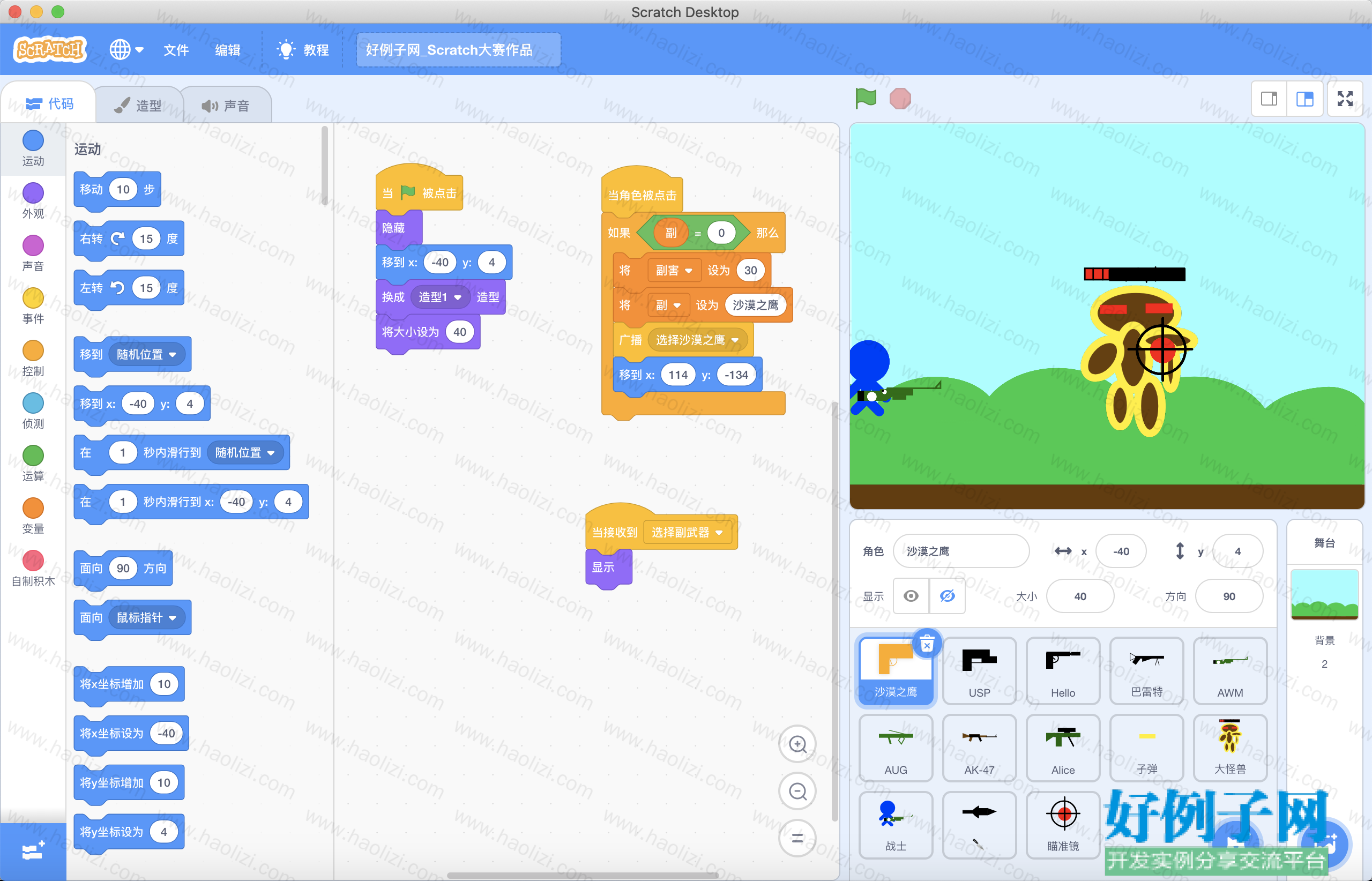
Task: Select the Alice sprite
Action: click(1063, 748)
